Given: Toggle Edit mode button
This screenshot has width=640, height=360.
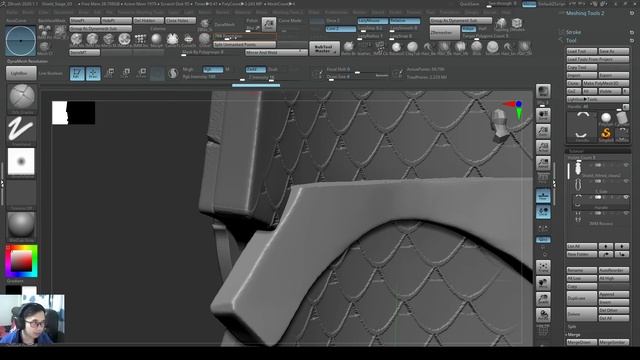Looking at the screenshot, I should 77,73.
